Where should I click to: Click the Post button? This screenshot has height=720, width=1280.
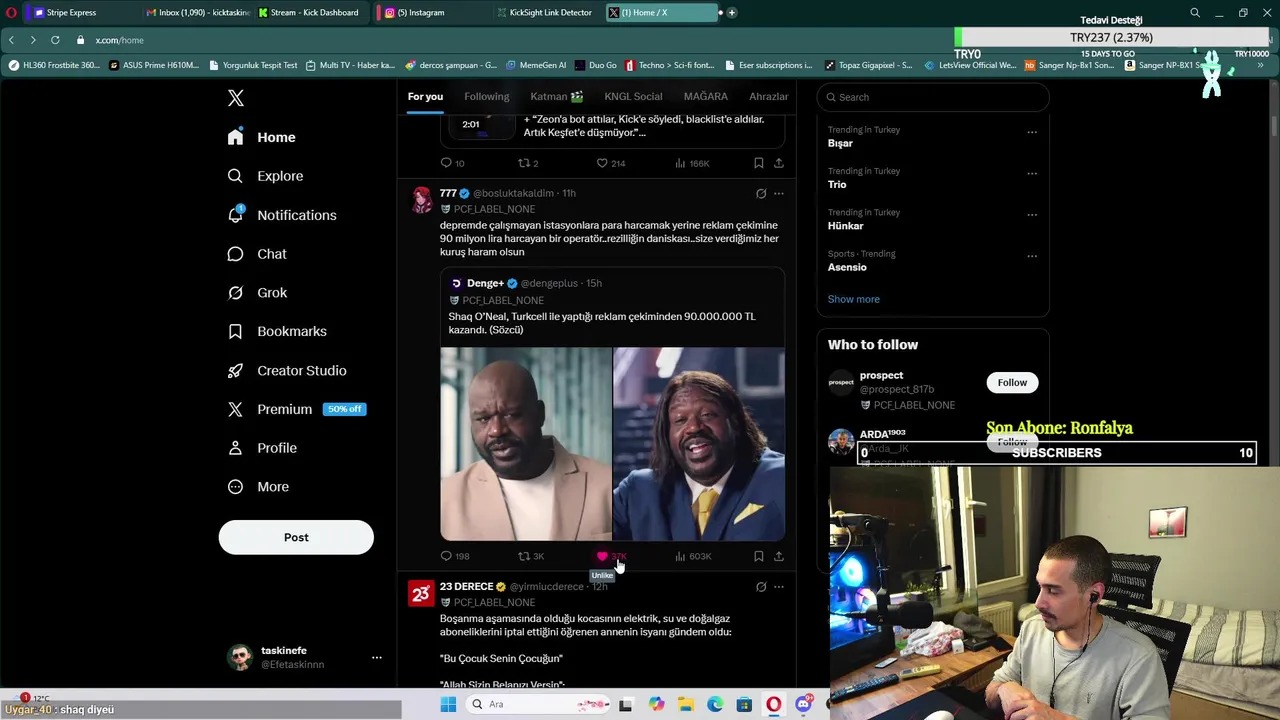[x=296, y=537]
